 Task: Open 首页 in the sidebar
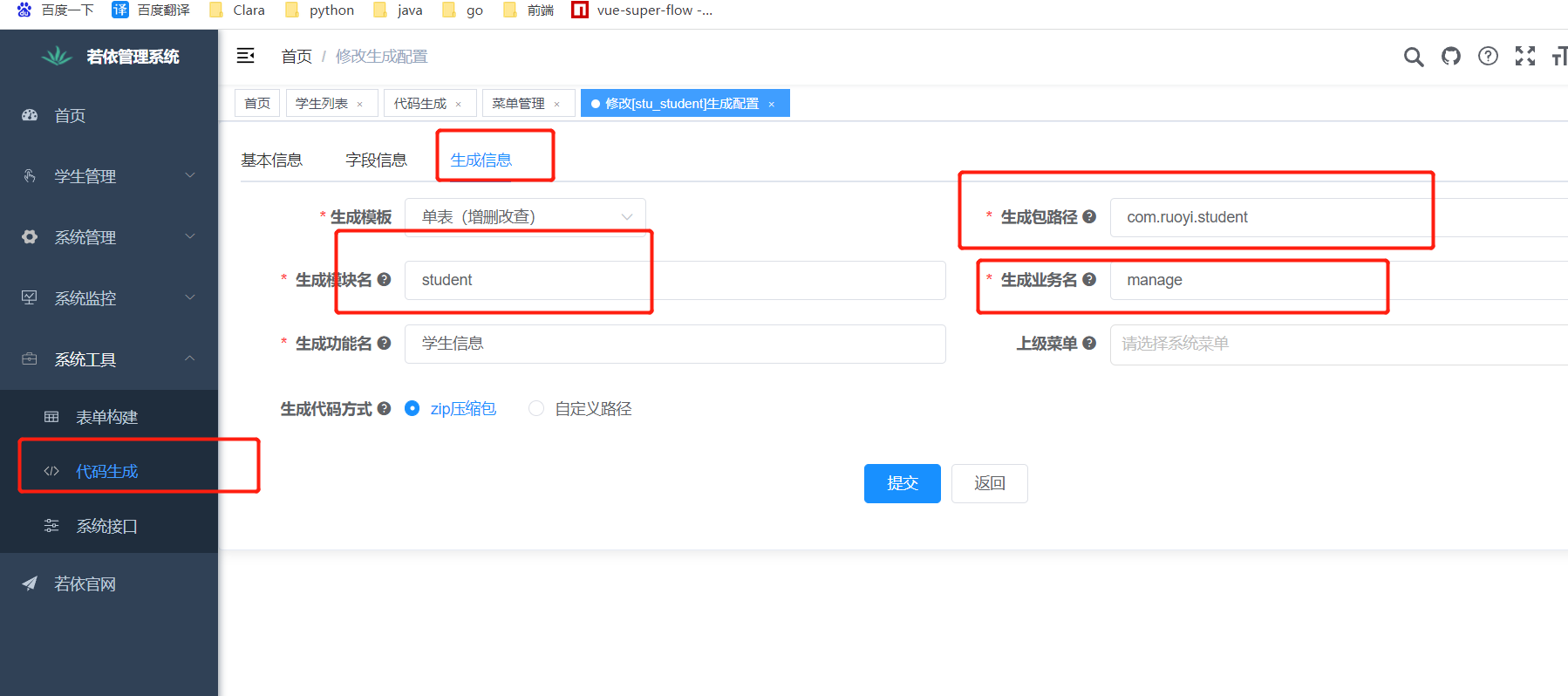109,115
